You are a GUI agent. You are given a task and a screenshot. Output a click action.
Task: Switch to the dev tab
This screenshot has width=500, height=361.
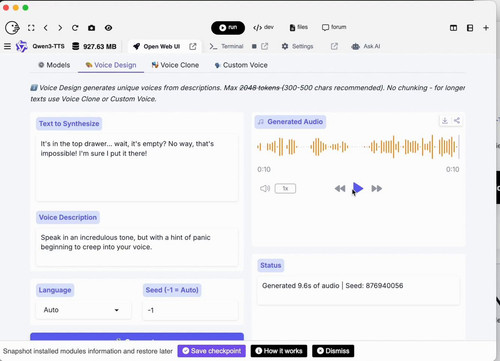263,27
